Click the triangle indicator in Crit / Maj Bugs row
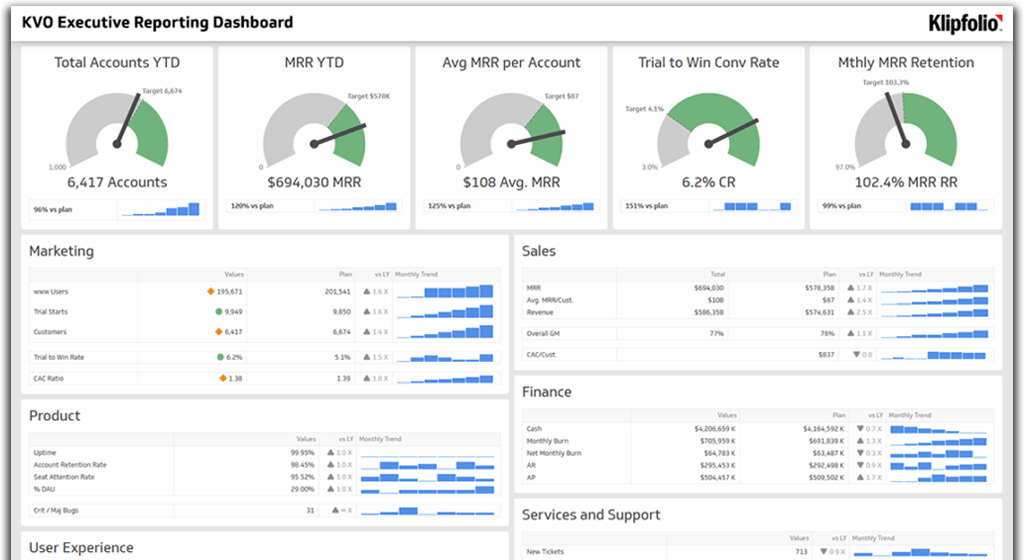Viewport: 1024px width, 560px height. pyautogui.click(x=335, y=510)
